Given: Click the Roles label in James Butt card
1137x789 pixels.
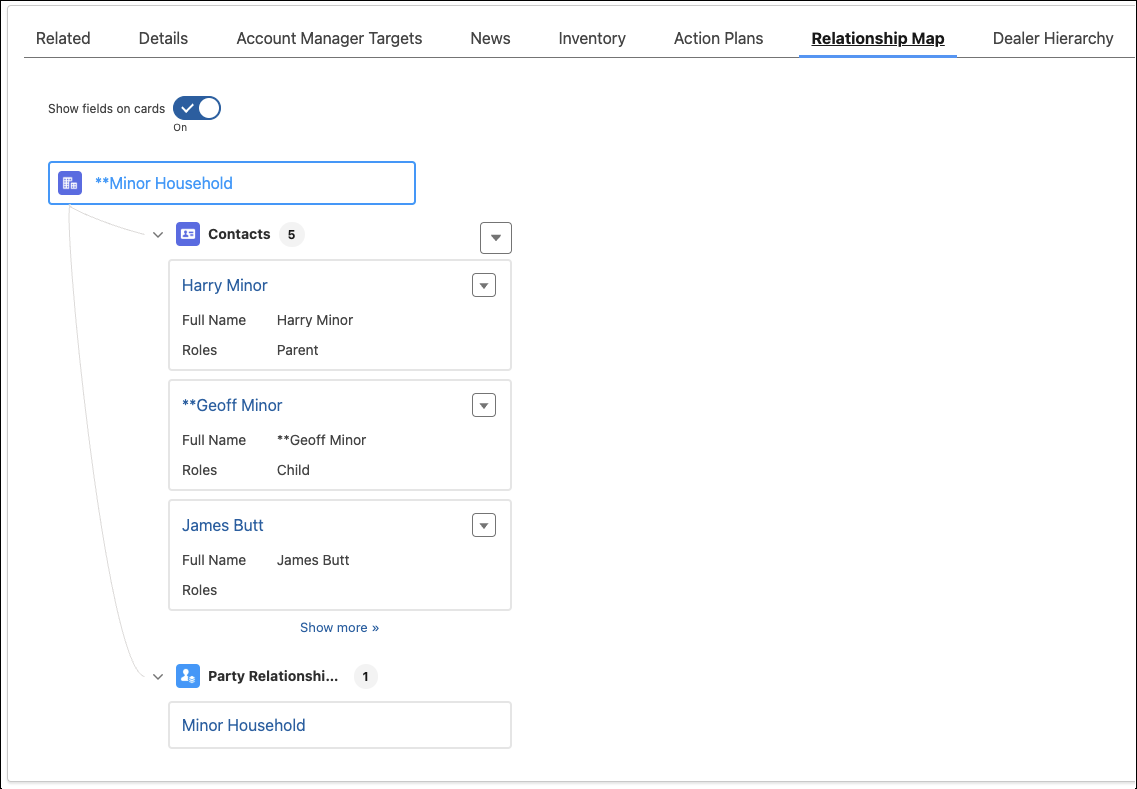Looking at the screenshot, I should click(x=199, y=590).
